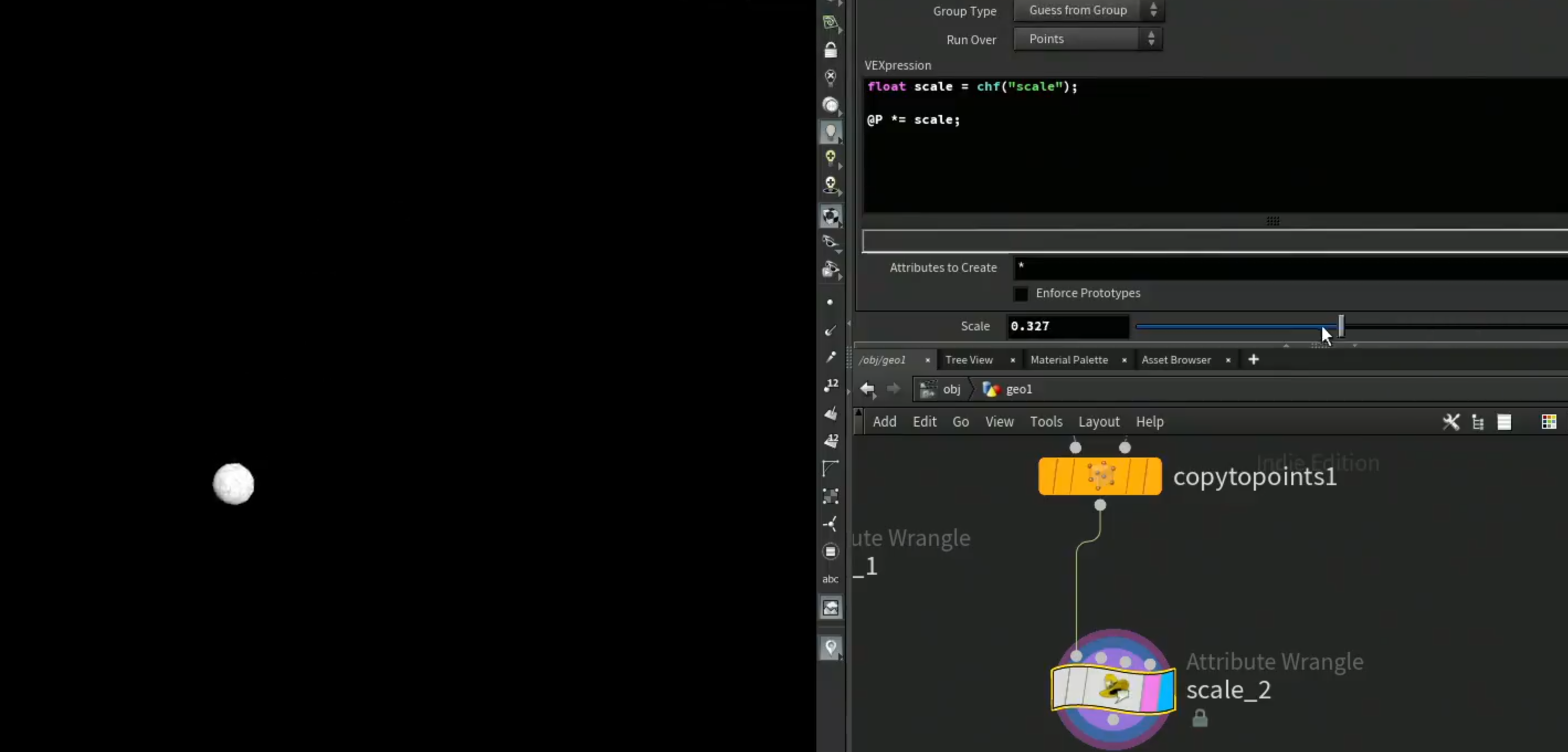Select the copytopoints1 node
Image resolution: width=1568 pixels, height=752 pixels.
tap(1100, 476)
